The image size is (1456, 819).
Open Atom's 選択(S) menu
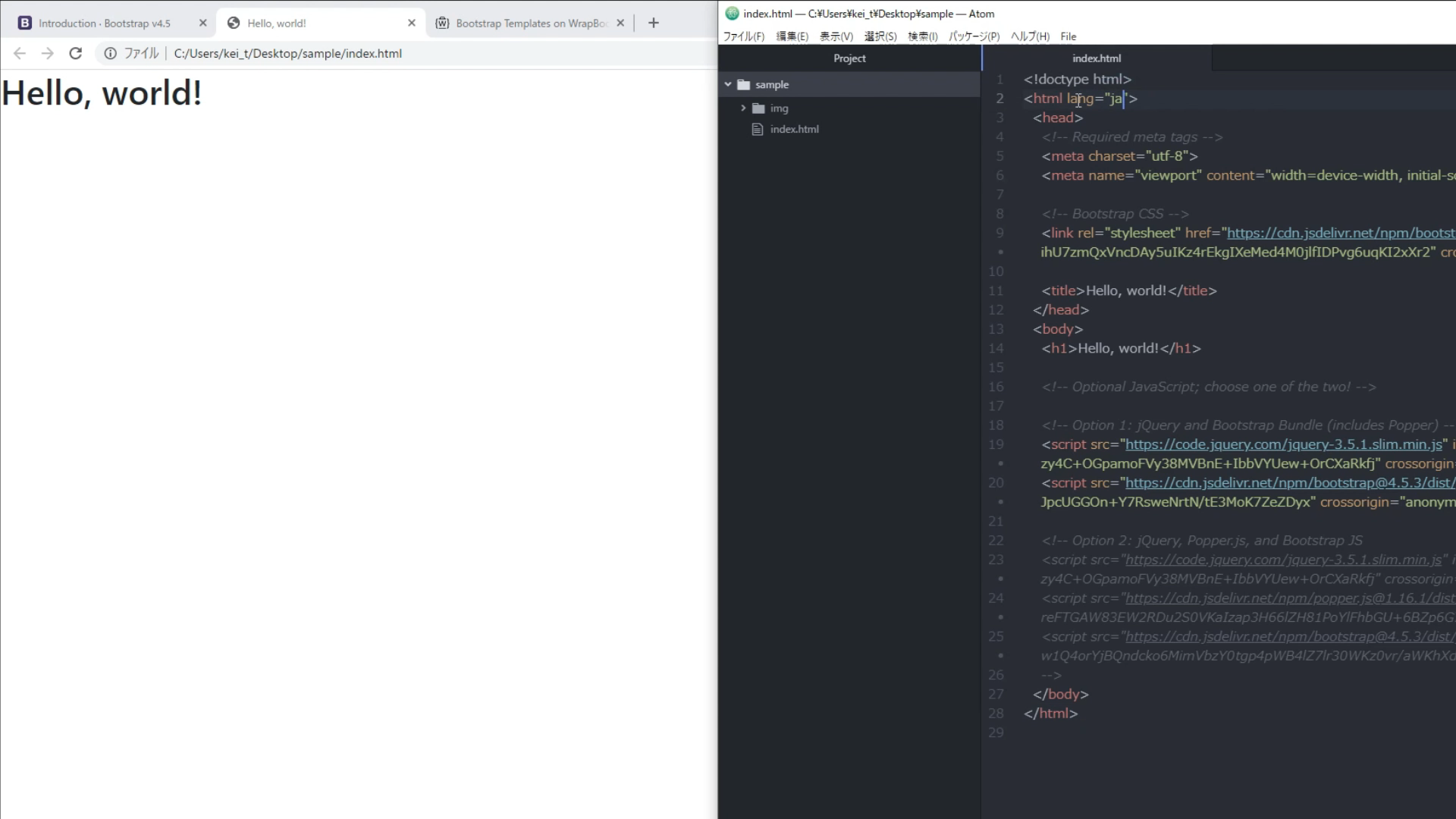(x=880, y=36)
